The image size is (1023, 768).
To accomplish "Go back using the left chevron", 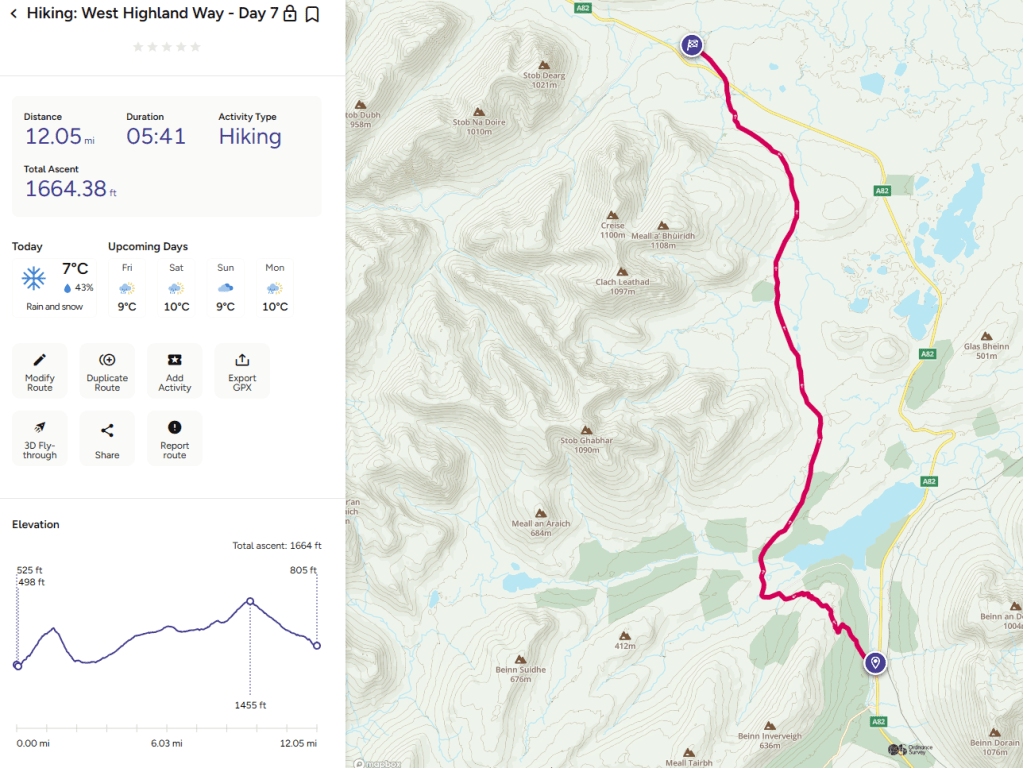I will click(13, 14).
